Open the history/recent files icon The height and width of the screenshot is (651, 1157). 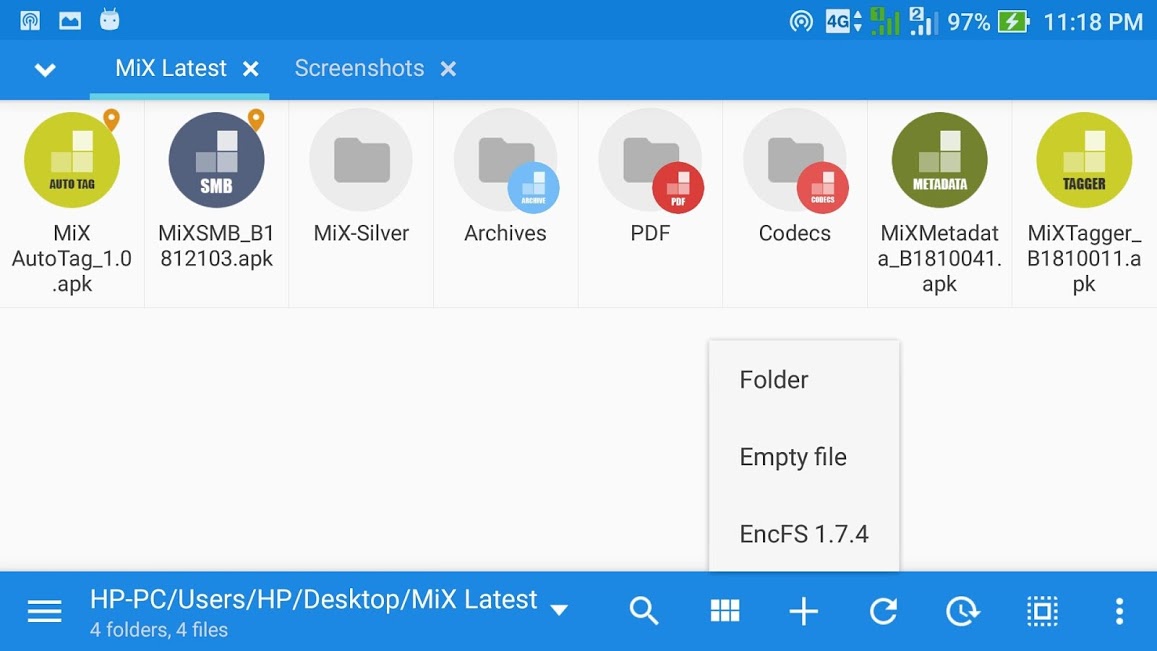[x=963, y=610]
